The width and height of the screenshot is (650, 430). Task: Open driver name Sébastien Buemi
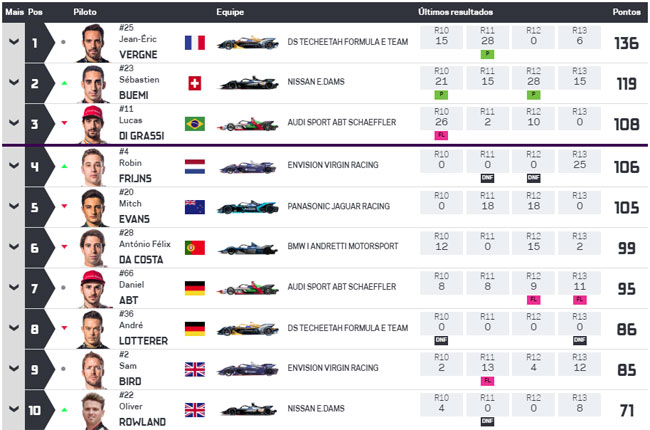click(x=139, y=87)
